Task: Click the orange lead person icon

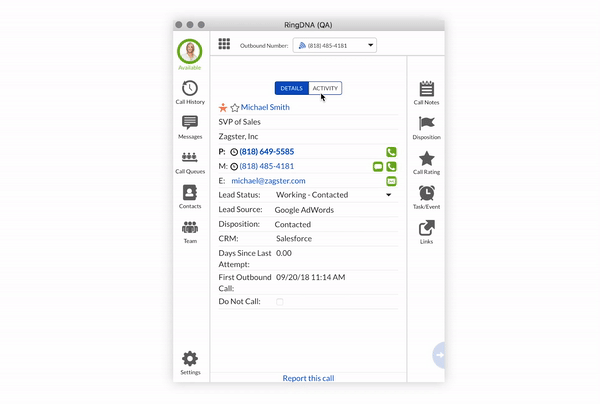Action: (223, 108)
